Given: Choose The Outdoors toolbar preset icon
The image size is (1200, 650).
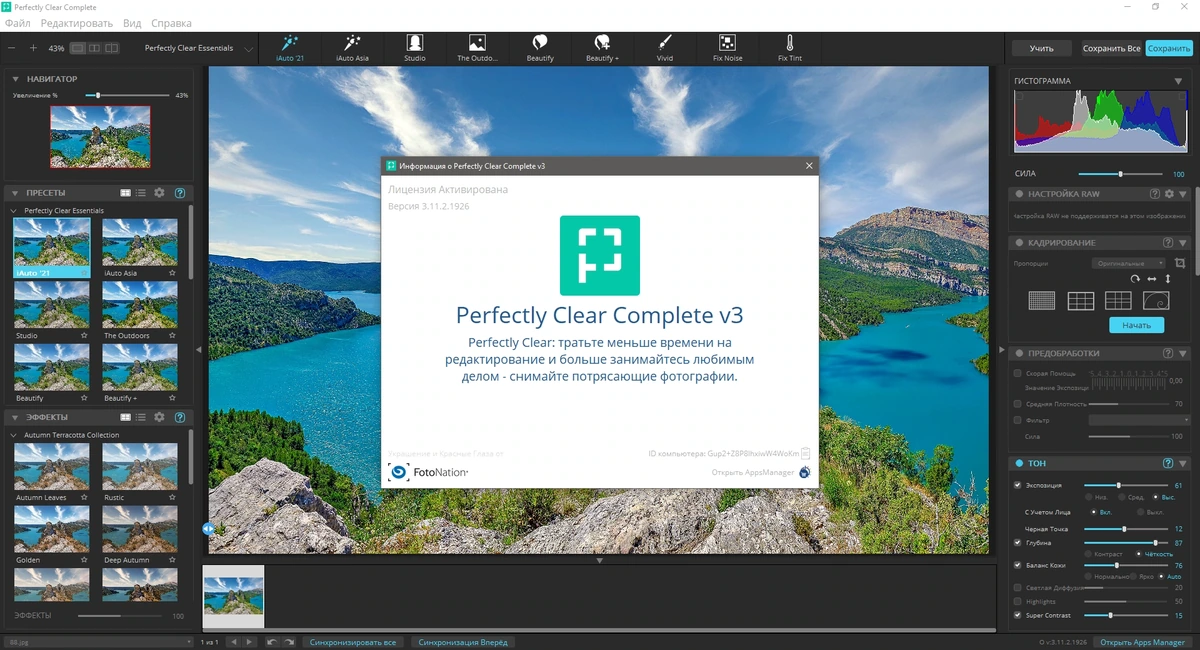Looking at the screenshot, I should [477, 47].
